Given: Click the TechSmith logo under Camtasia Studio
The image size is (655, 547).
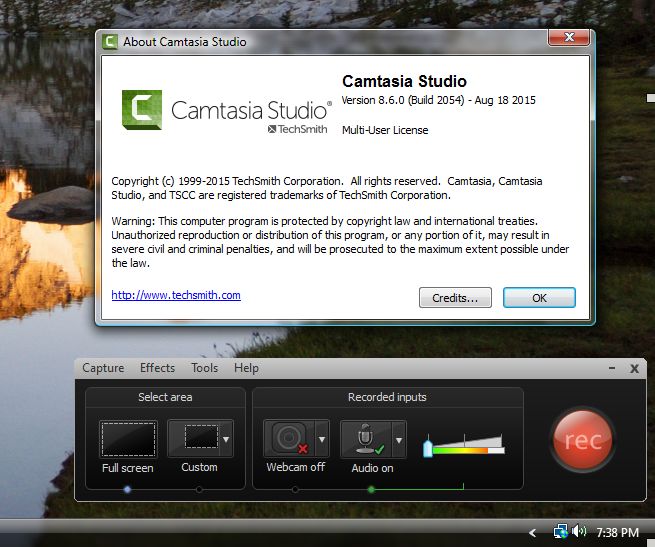Looking at the screenshot, I should click(x=297, y=129).
